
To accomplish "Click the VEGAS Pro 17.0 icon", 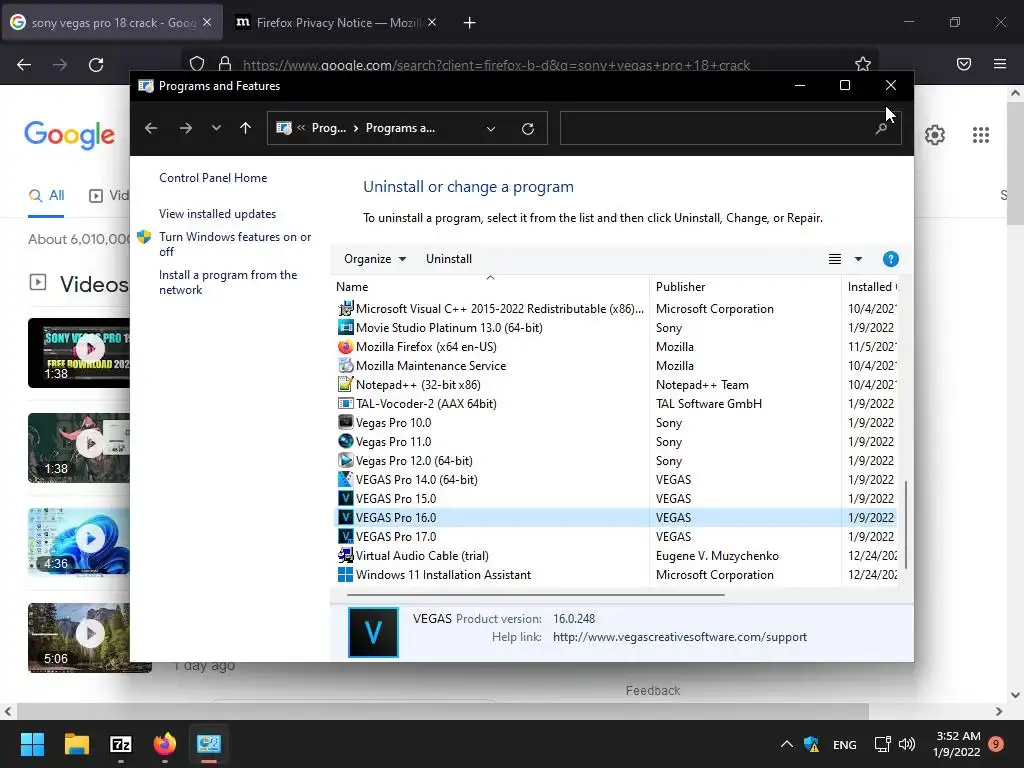I will 345,537.
